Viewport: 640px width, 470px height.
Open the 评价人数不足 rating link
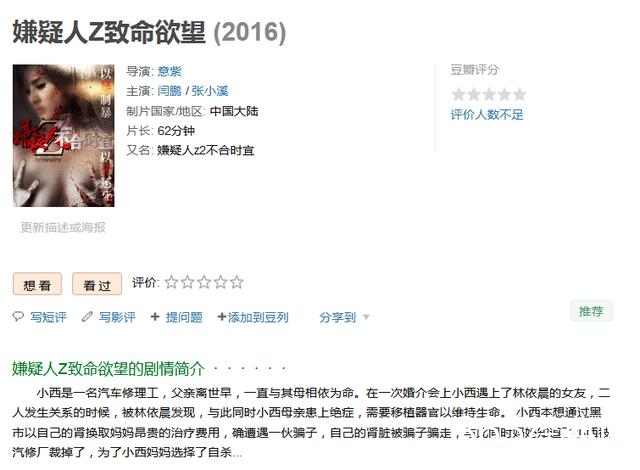click(487, 115)
